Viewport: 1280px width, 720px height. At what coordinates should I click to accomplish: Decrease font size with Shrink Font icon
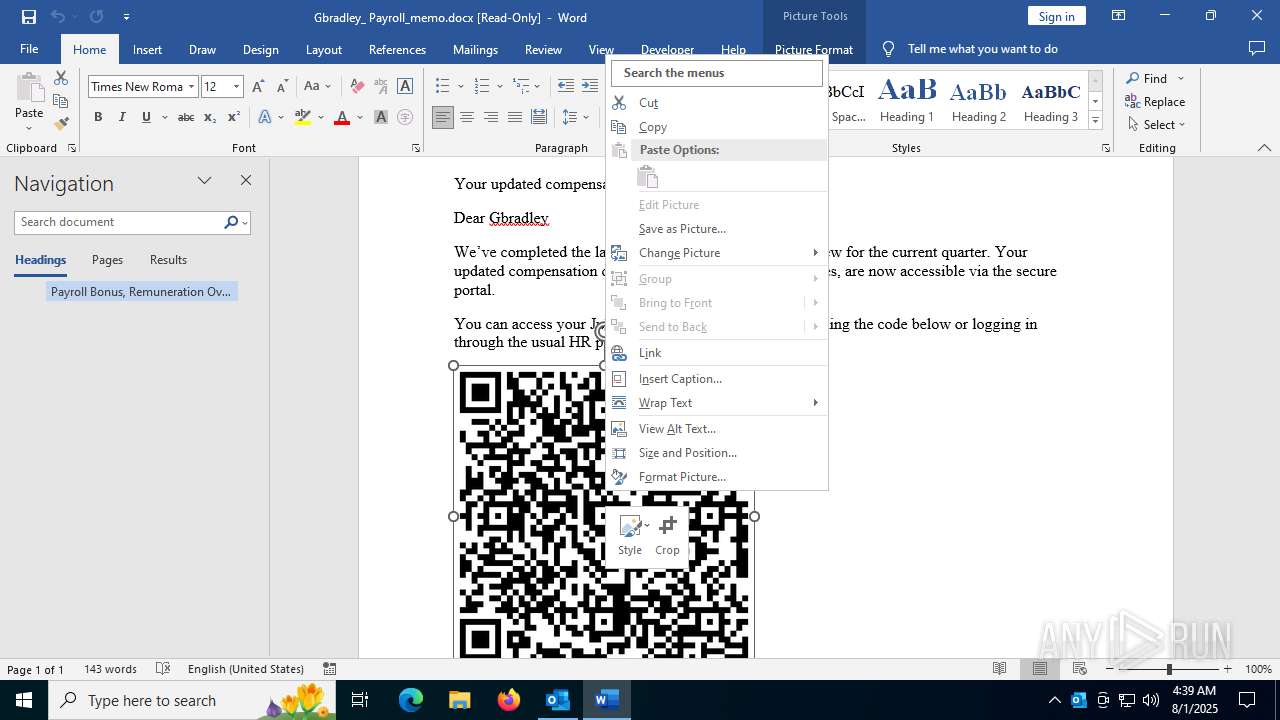(x=282, y=86)
